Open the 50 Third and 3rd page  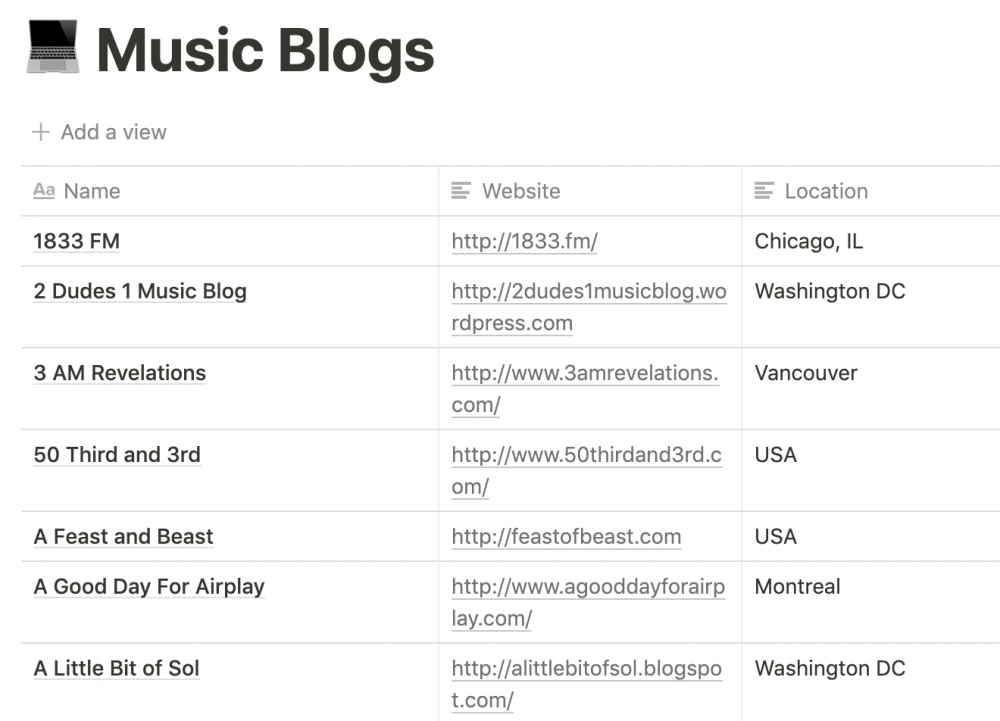click(x=117, y=454)
